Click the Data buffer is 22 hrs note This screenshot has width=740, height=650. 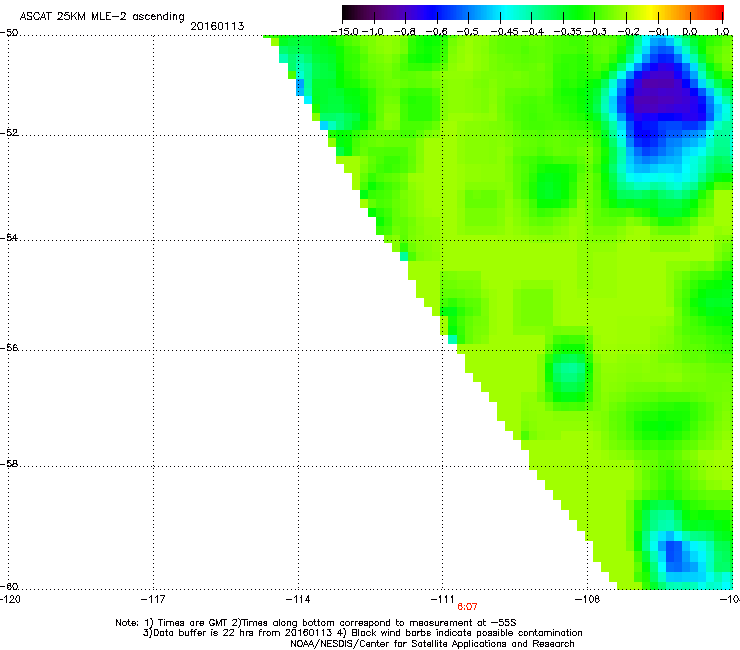(362, 633)
